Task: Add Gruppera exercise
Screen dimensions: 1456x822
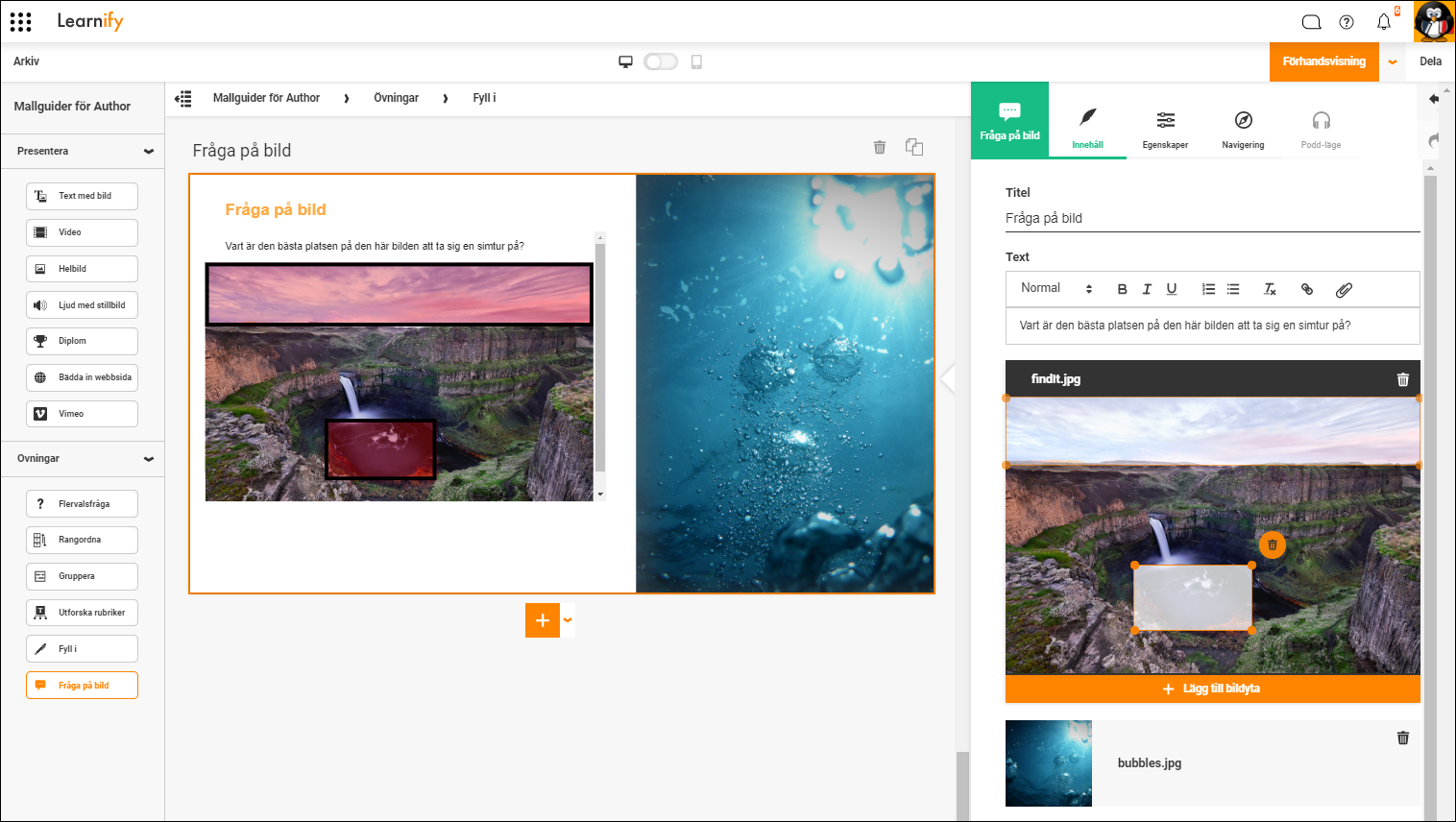Action: pyautogui.click(x=82, y=576)
